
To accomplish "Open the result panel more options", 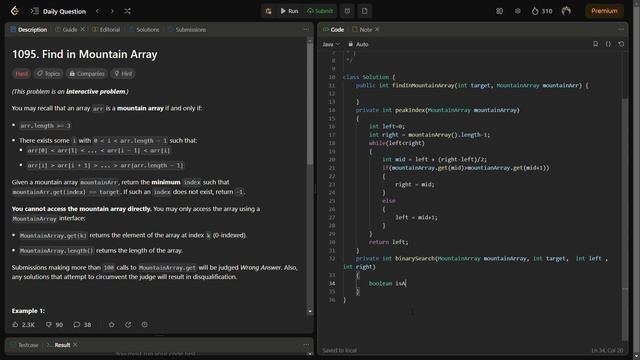I will tap(306, 345).
